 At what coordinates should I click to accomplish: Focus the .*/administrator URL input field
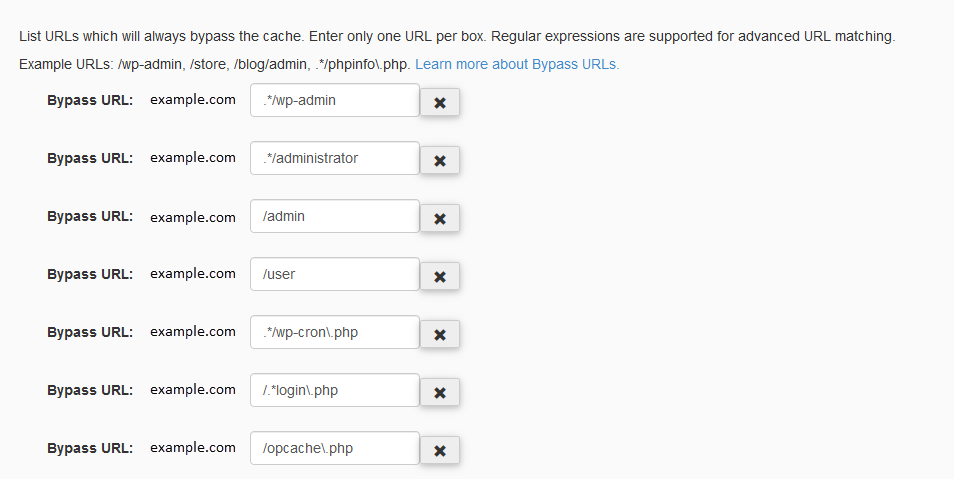tap(334, 158)
